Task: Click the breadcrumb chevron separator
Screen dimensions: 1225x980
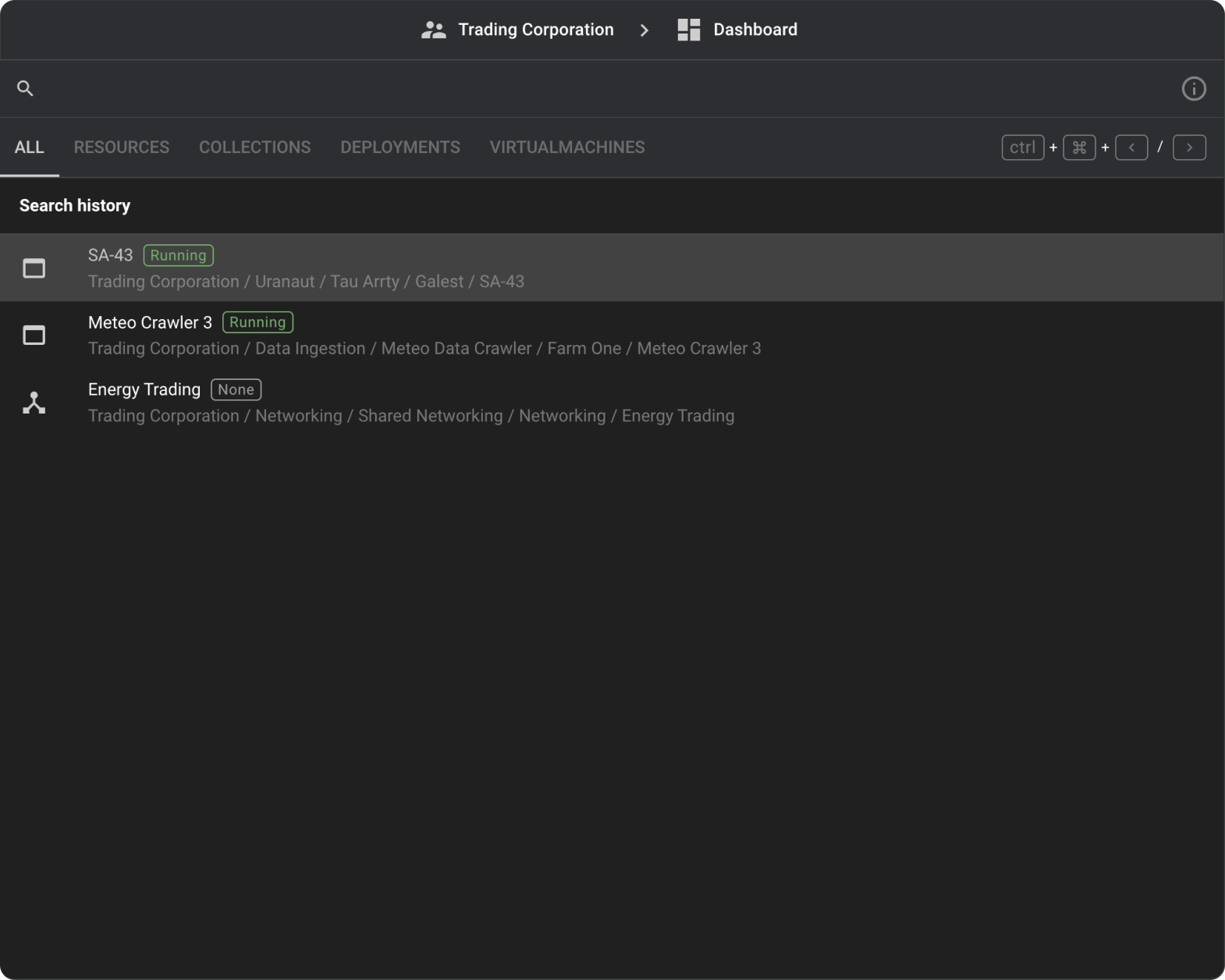Action: 644,30
